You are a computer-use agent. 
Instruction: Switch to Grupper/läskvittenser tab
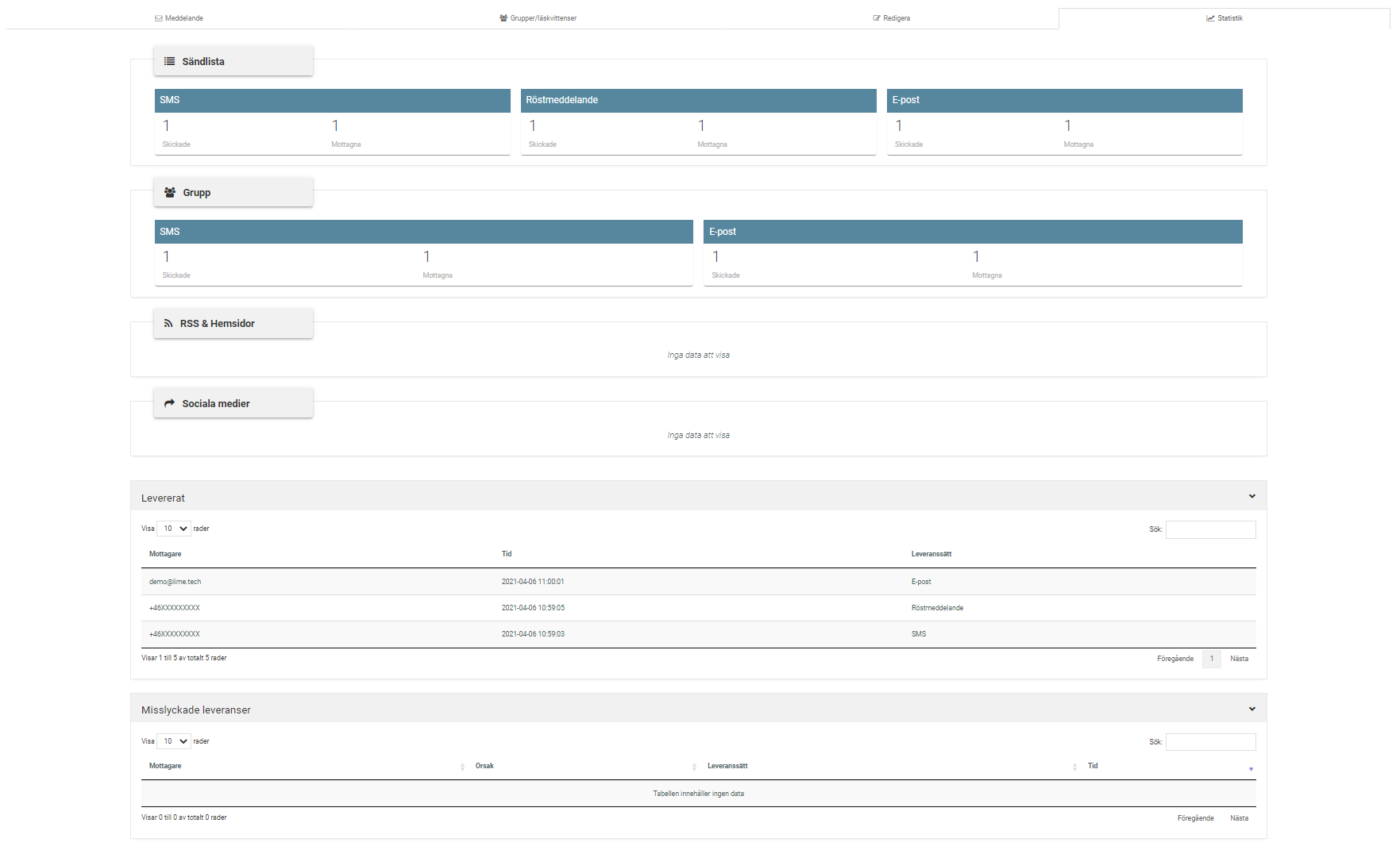tap(538, 18)
